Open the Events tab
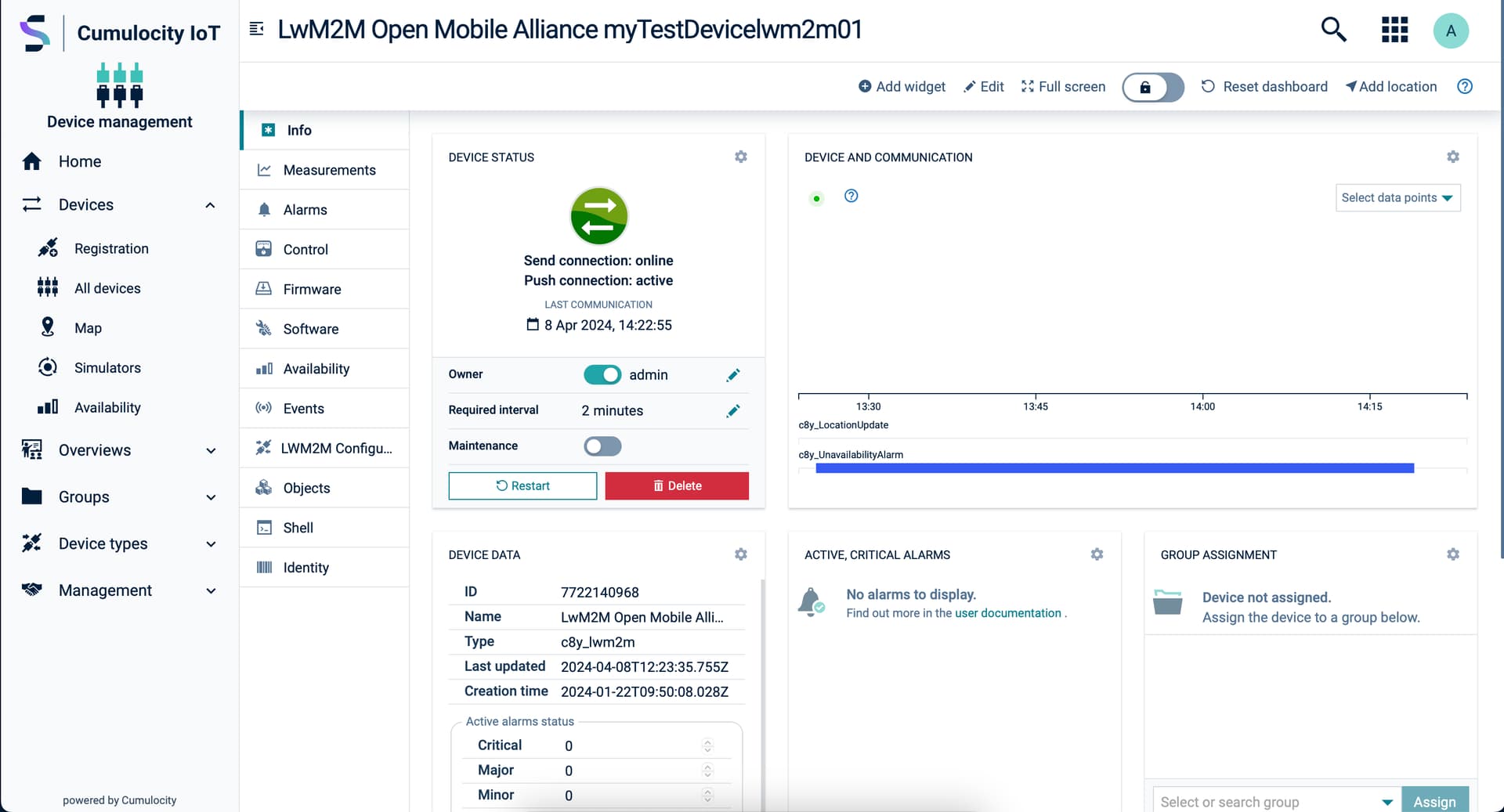This screenshot has height=812, width=1504. tap(325, 409)
